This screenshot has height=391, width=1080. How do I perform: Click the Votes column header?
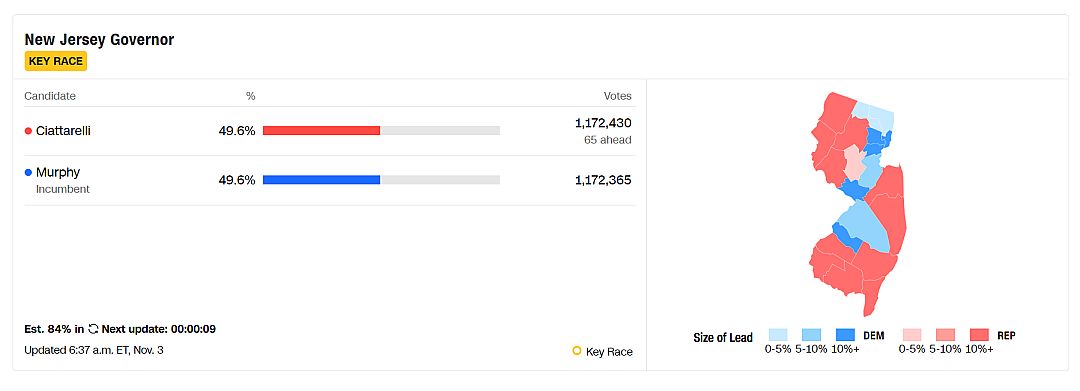coord(617,96)
